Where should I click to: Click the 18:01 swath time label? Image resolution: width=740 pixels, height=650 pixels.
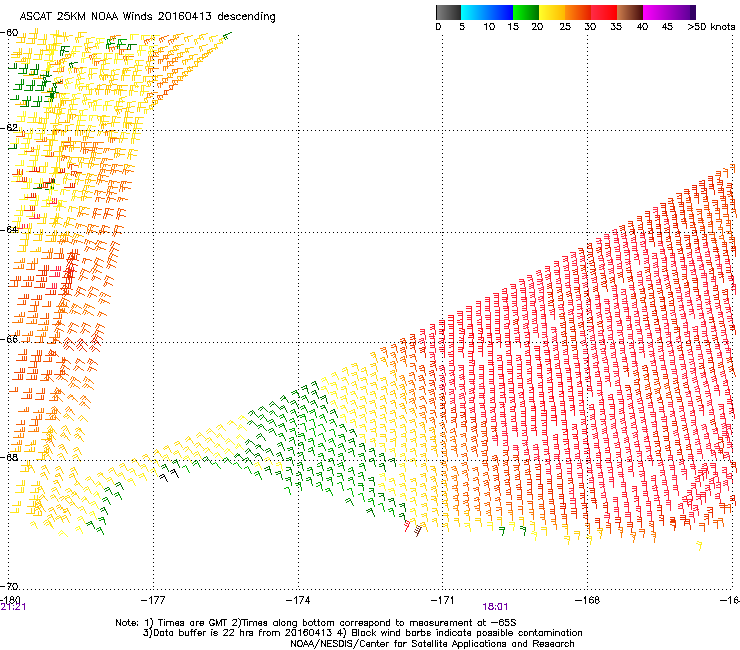point(495,607)
